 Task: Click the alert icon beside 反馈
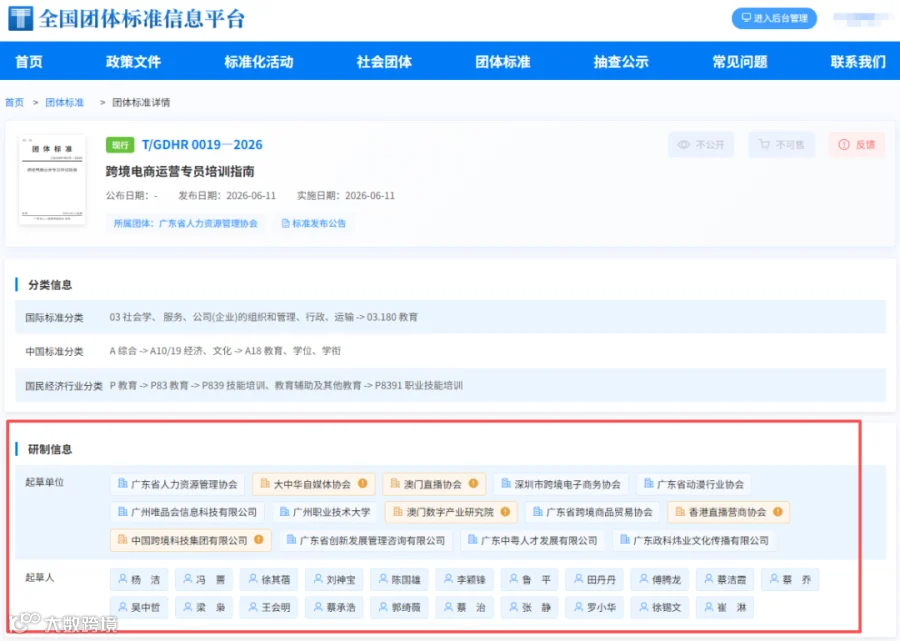click(844, 145)
